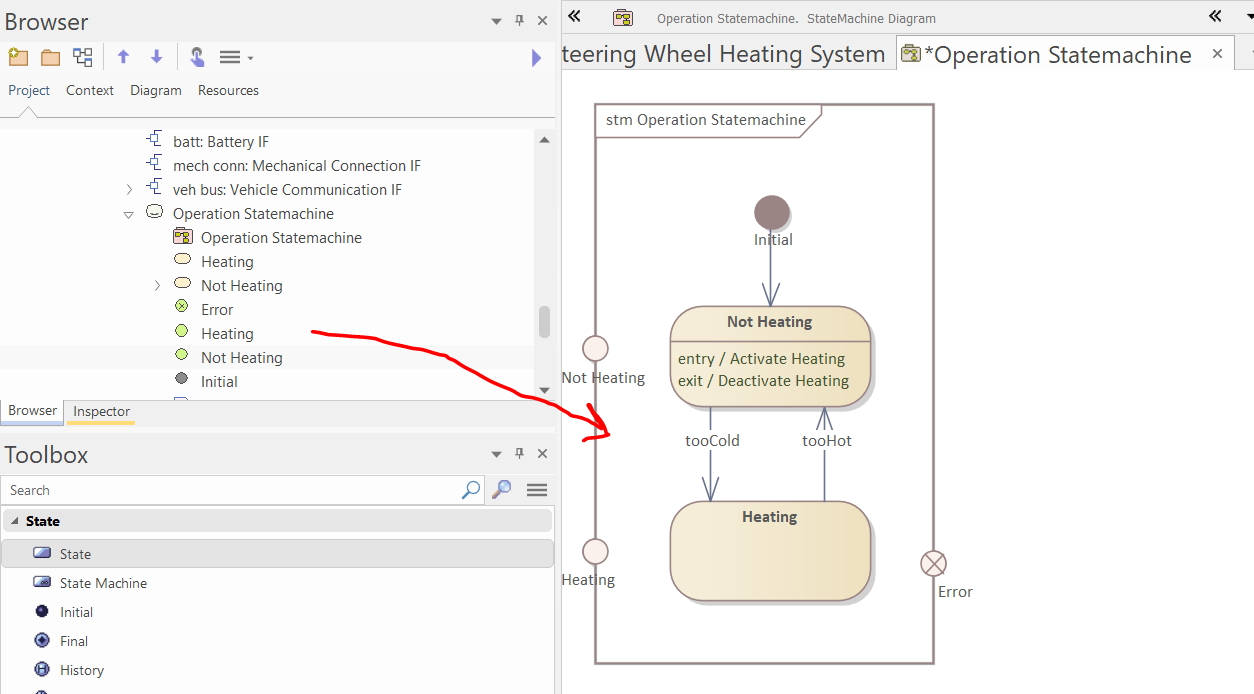This screenshot has width=1254, height=694.
Task: Collapse the Operation Statemachine tree node
Action: click(128, 214)
